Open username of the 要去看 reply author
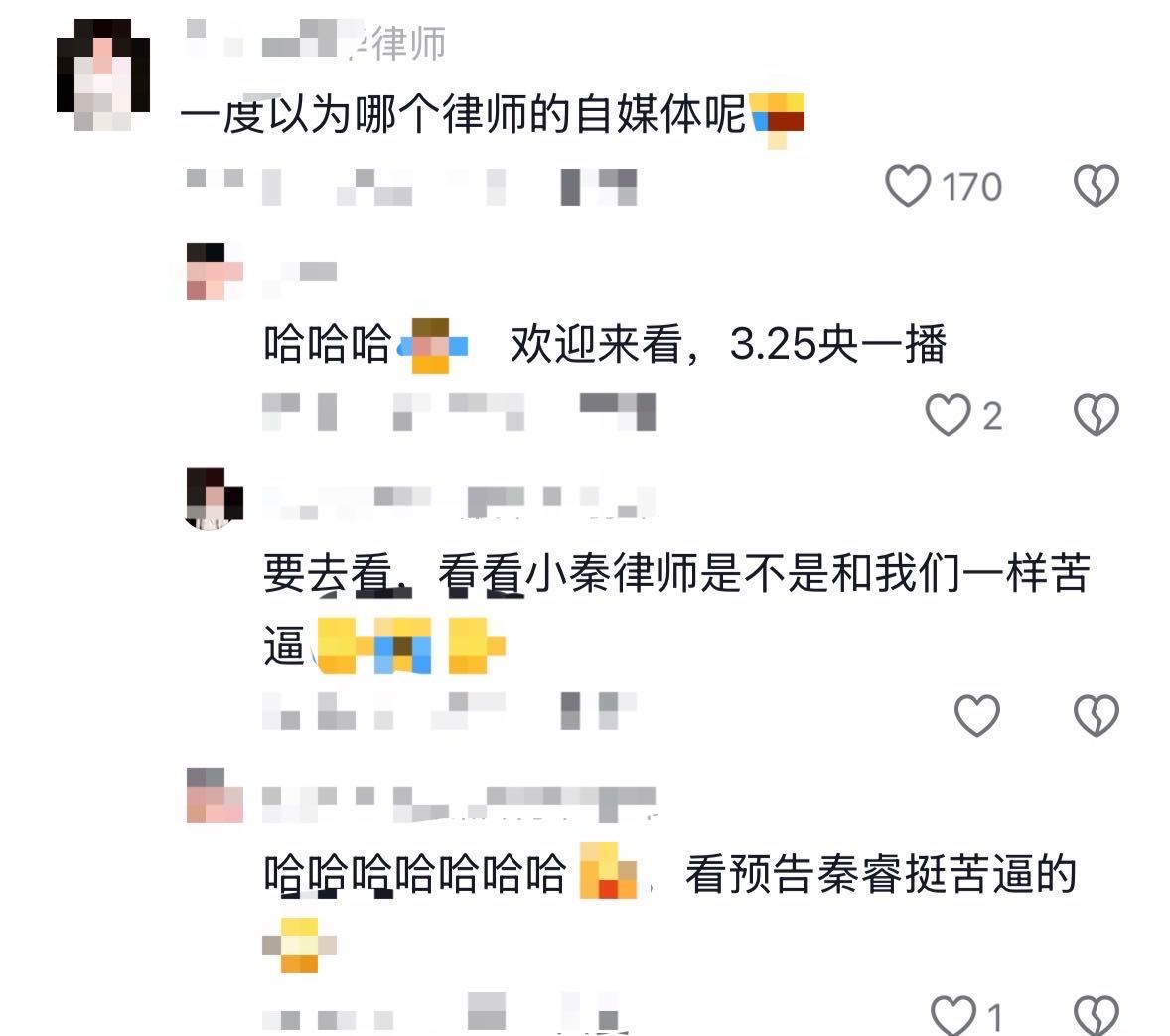1170x1036 pixels. point(459,500)
